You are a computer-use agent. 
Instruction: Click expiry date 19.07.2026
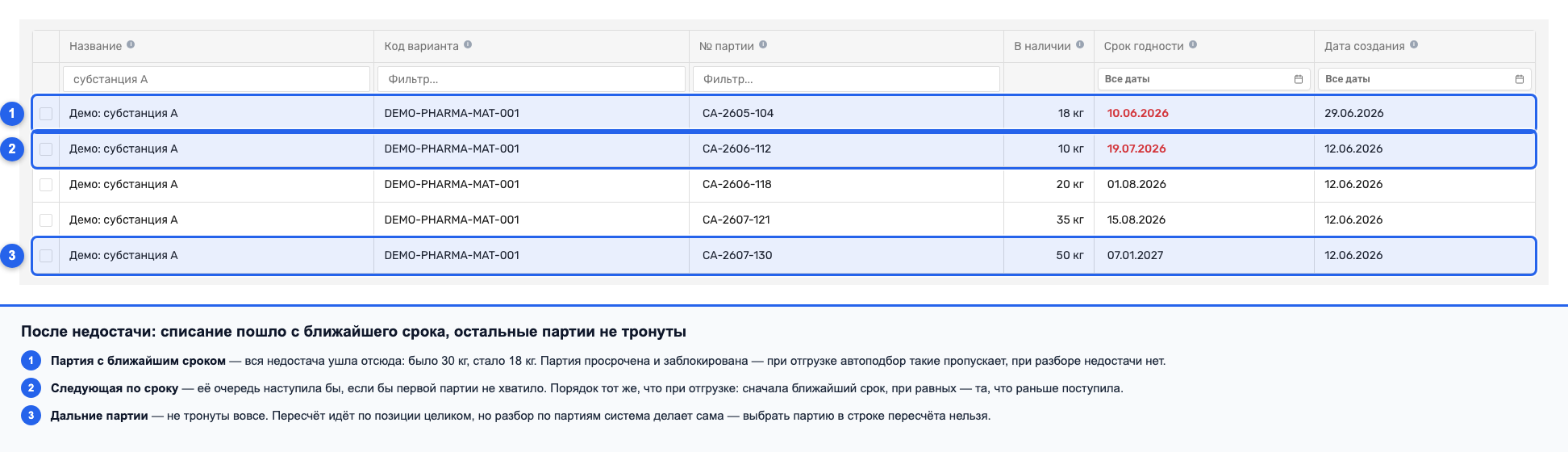(x=1136, y=149)
